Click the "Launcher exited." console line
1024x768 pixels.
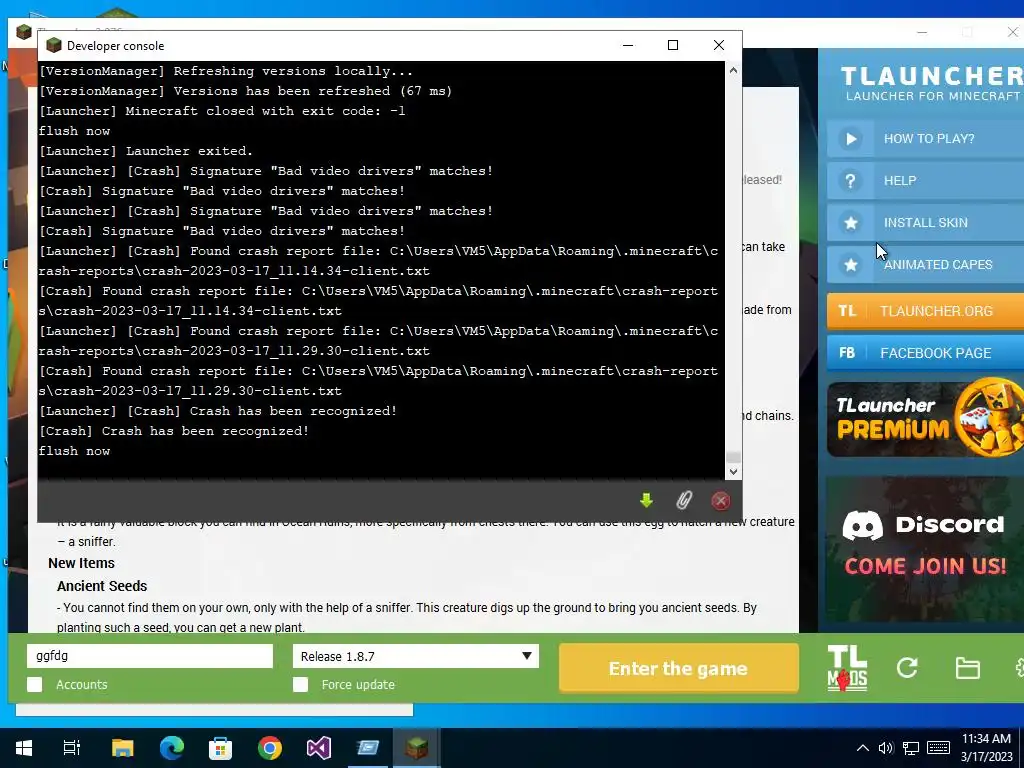coord(146,151)
